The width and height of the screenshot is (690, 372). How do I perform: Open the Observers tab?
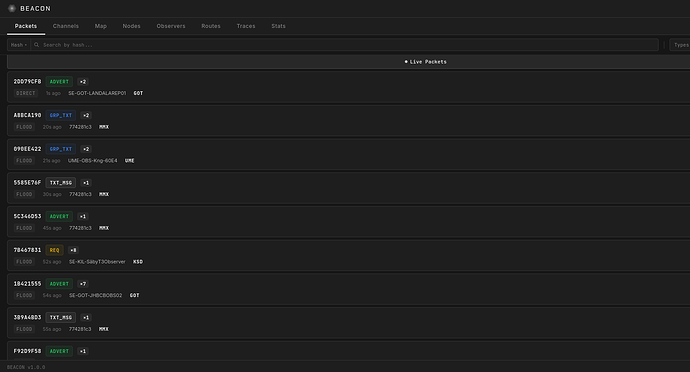171,26
